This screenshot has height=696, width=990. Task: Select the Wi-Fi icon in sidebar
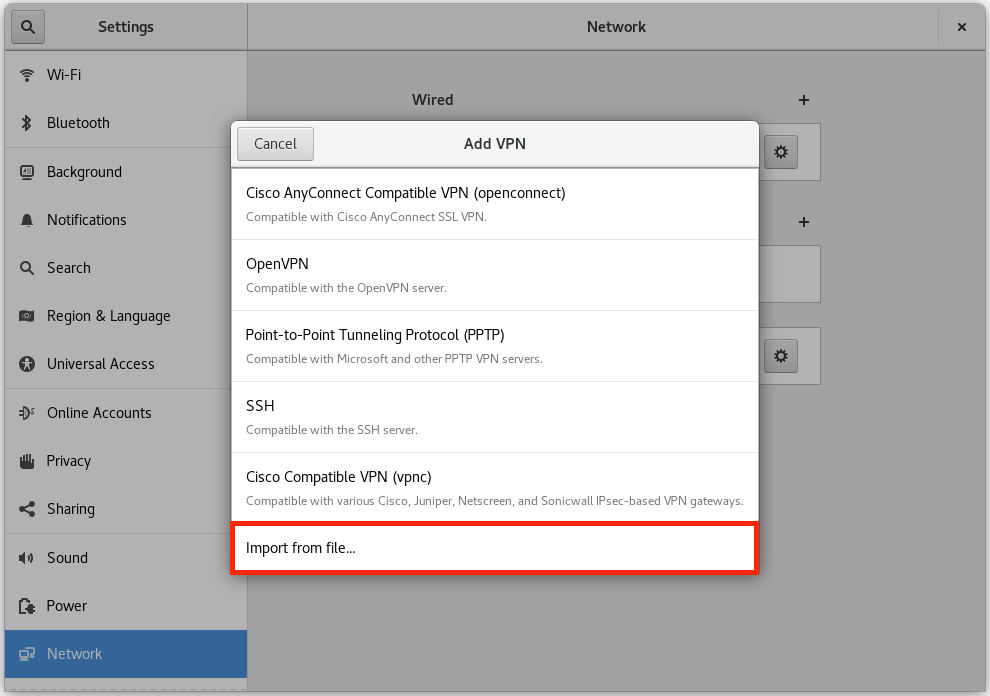coord(27,75)
